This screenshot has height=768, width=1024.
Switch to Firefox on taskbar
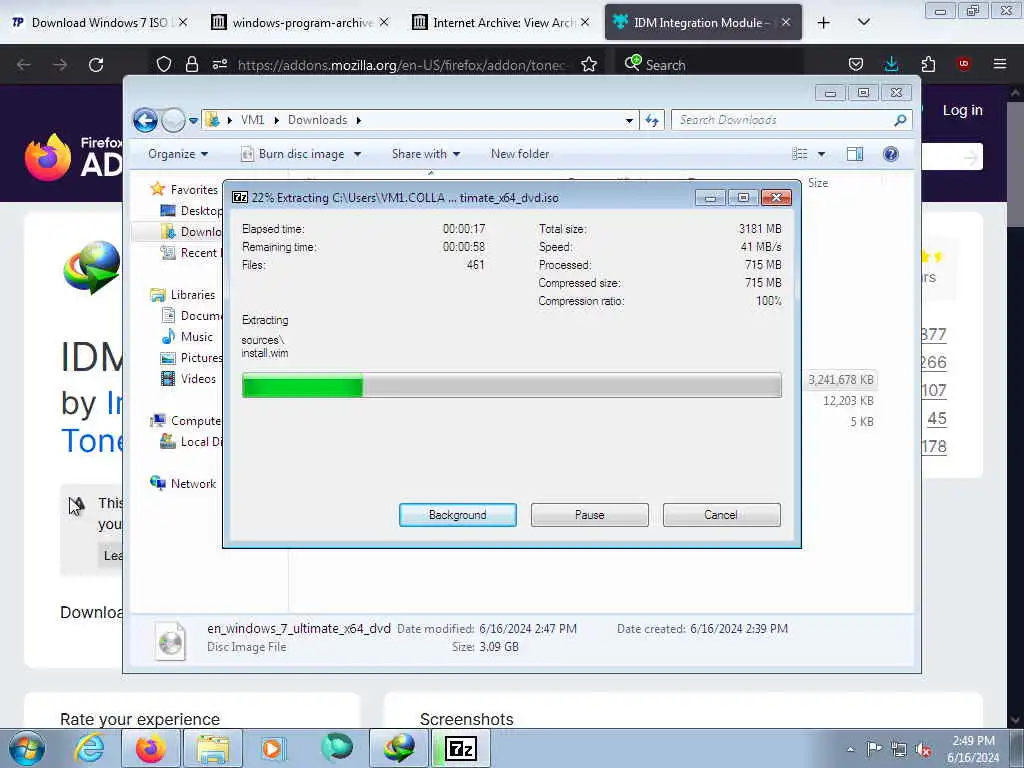coord(150,748)
